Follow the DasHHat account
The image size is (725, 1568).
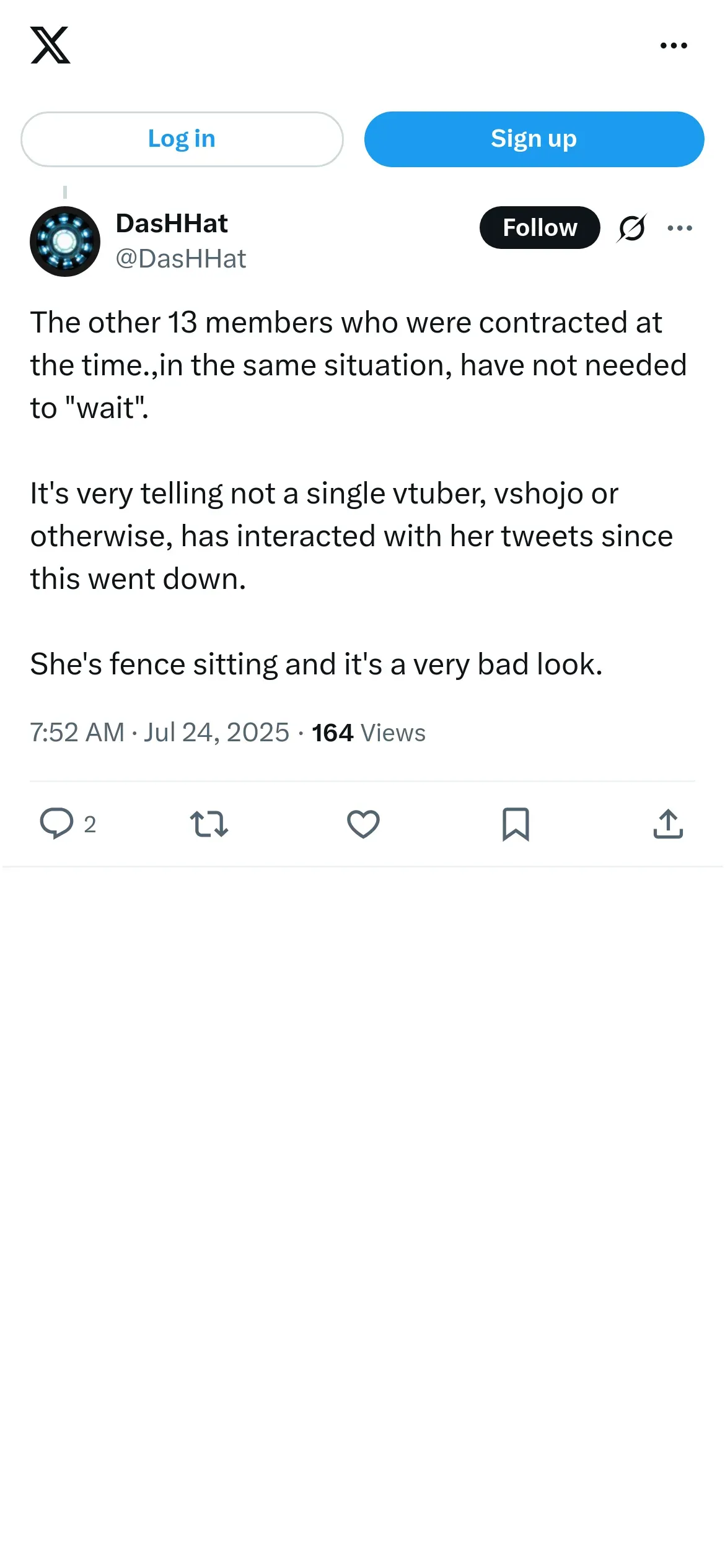[539, 228]
